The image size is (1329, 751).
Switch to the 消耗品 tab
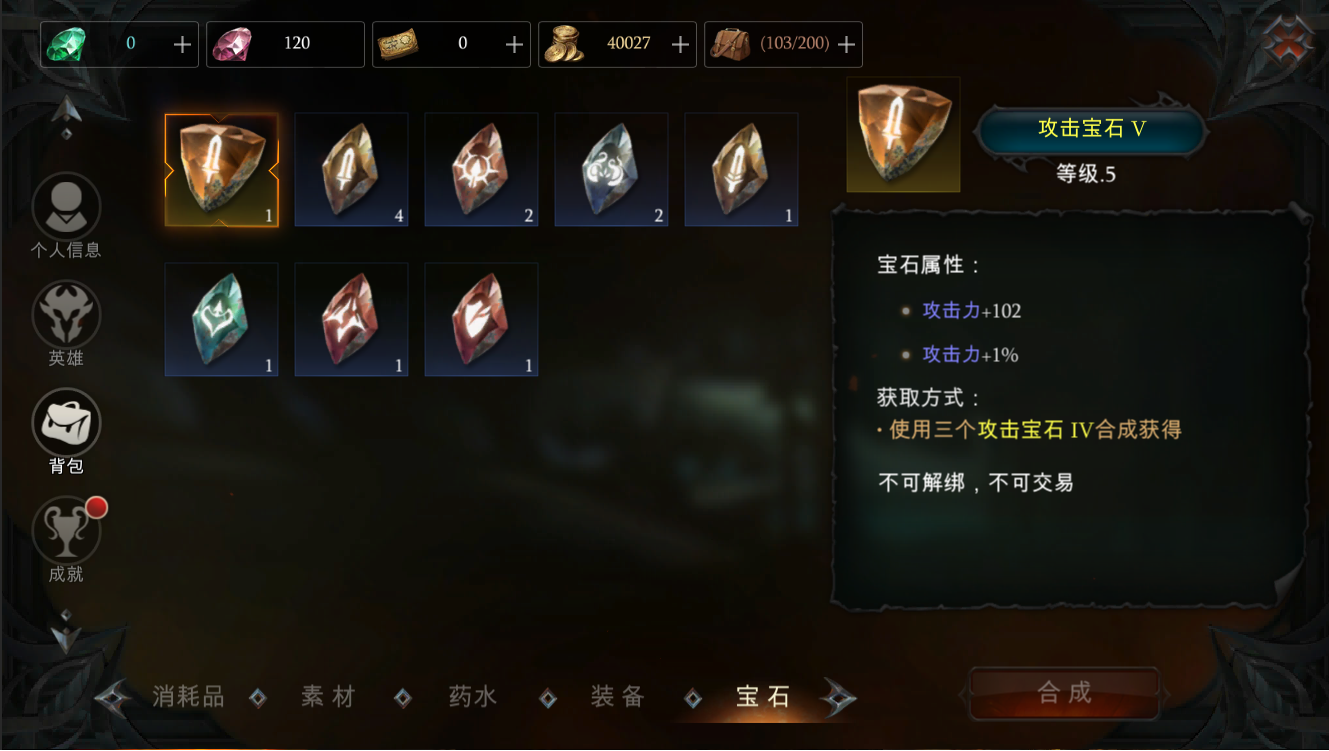pyautogui.click(x=189, y=697)
